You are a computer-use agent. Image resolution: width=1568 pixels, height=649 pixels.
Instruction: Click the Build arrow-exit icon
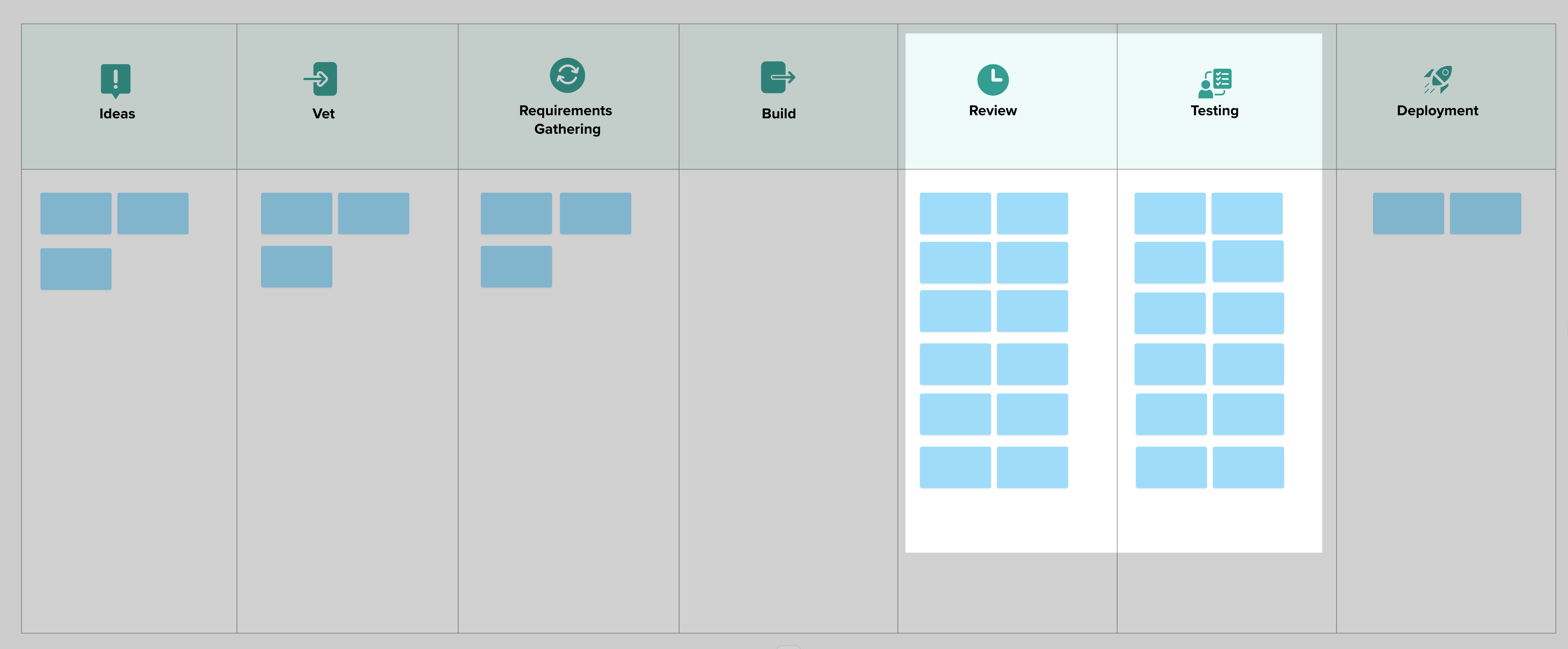tap(778, 77)
